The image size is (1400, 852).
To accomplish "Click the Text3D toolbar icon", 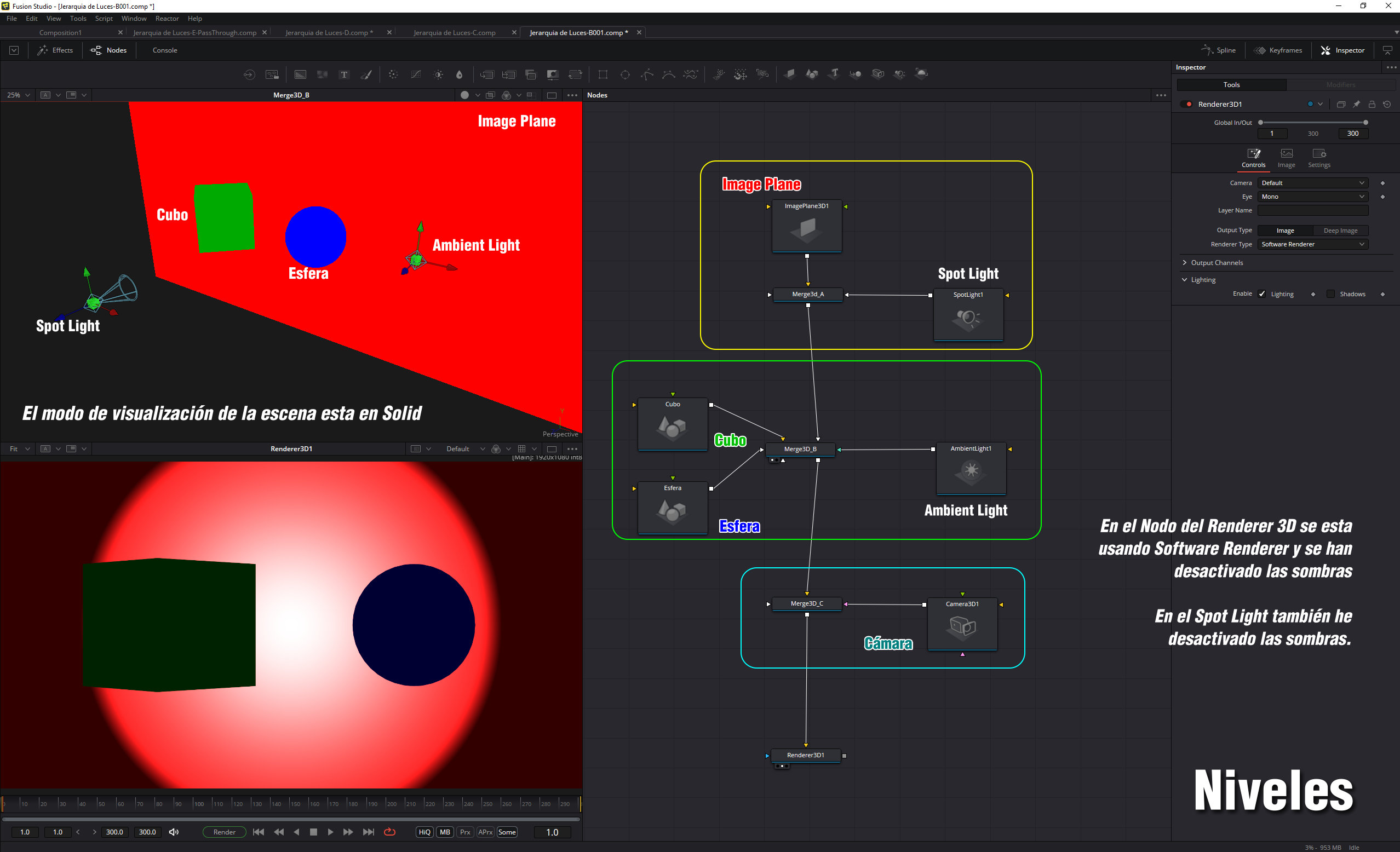I will click(x=834, y=74).
